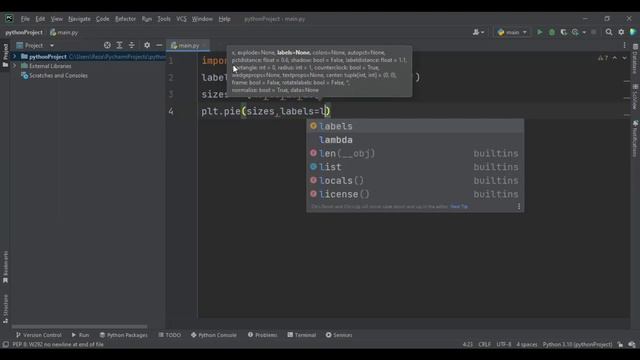The height and width of the screenshot is (360, 640).
Task: Go to previous highlighted error arrow
Action: [x=615, y=58]
